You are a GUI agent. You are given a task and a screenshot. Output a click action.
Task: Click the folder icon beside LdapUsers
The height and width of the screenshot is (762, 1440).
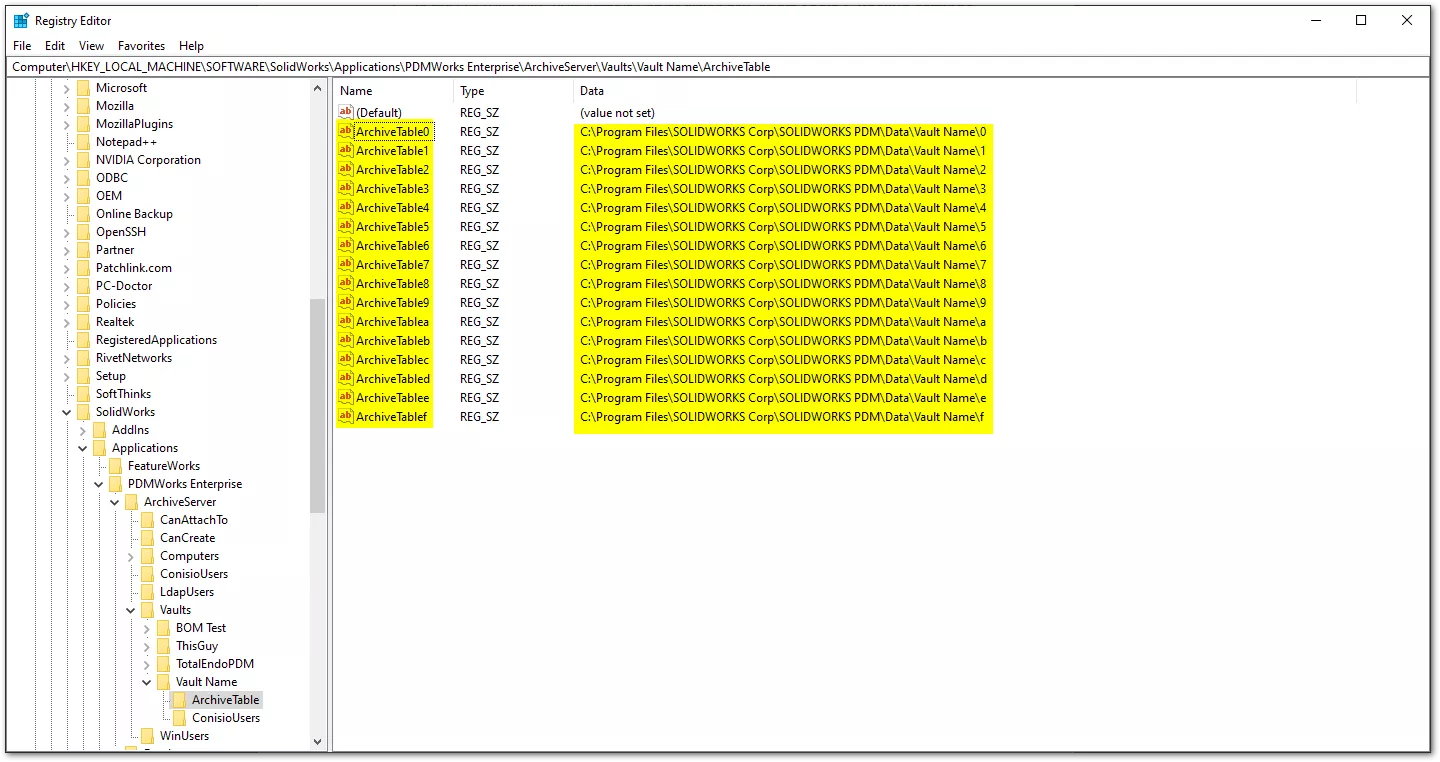(147, 592)
